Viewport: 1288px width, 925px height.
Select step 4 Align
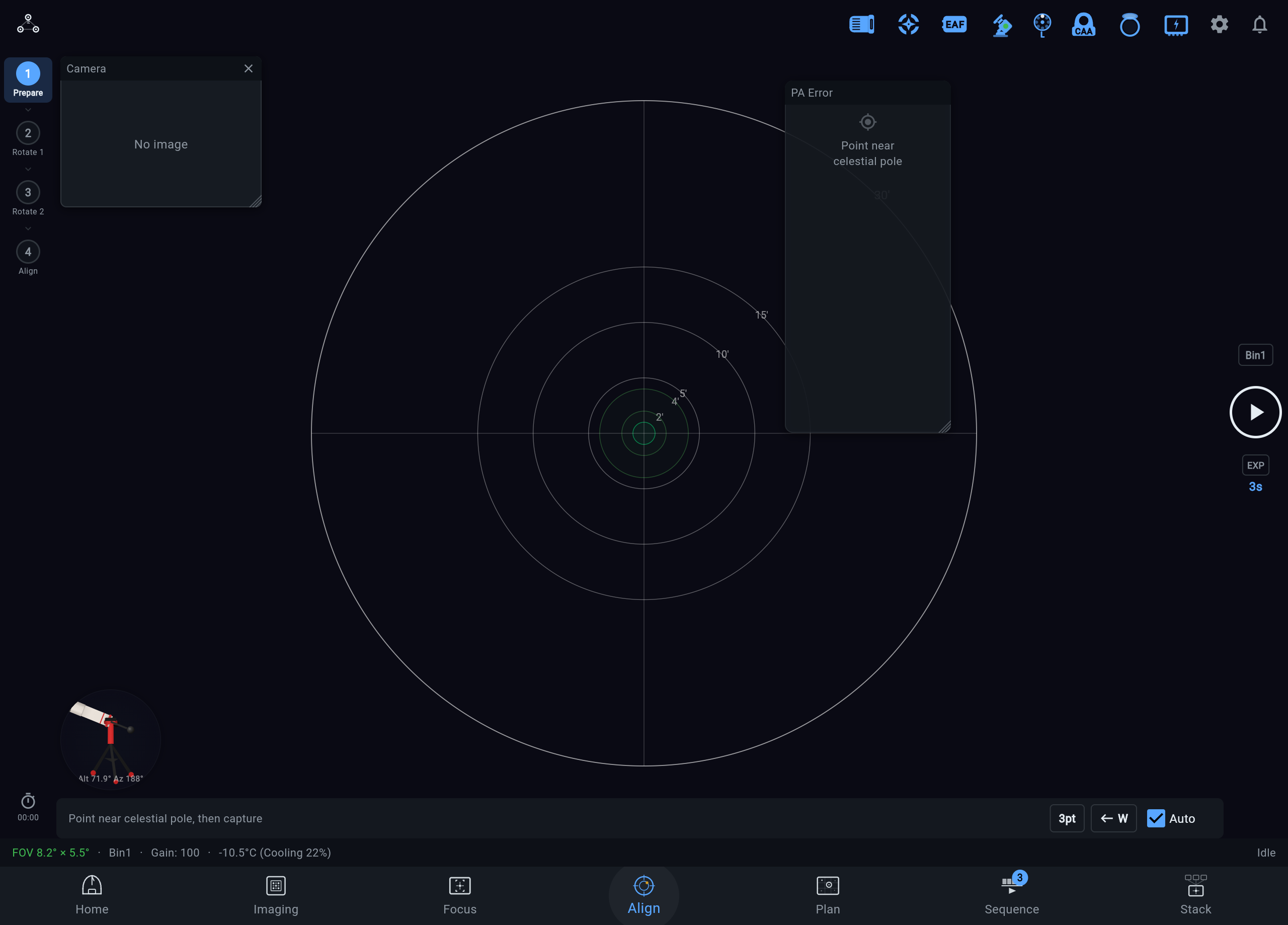(x=28, y=258)
